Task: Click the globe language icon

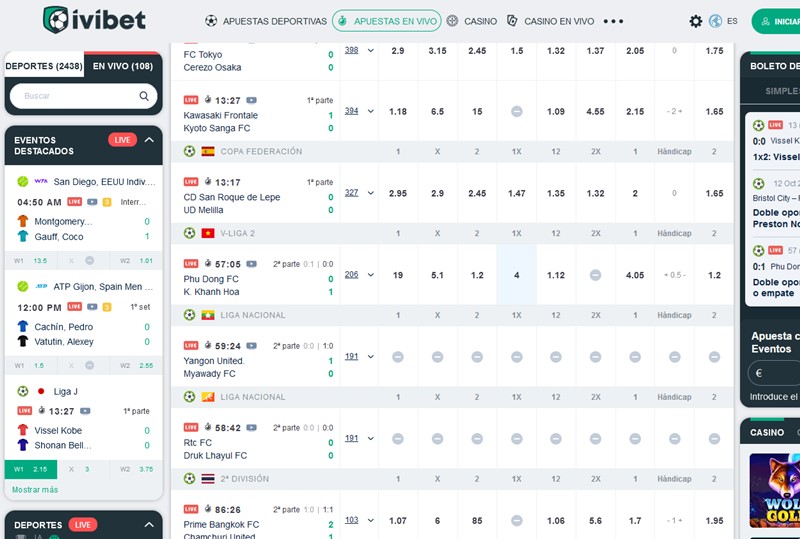Action: point(716,21)
